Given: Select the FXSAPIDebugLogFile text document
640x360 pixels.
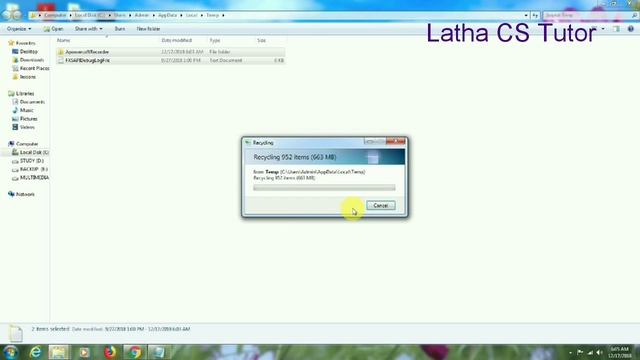Looking at the screenshot, I should point(87,60).
